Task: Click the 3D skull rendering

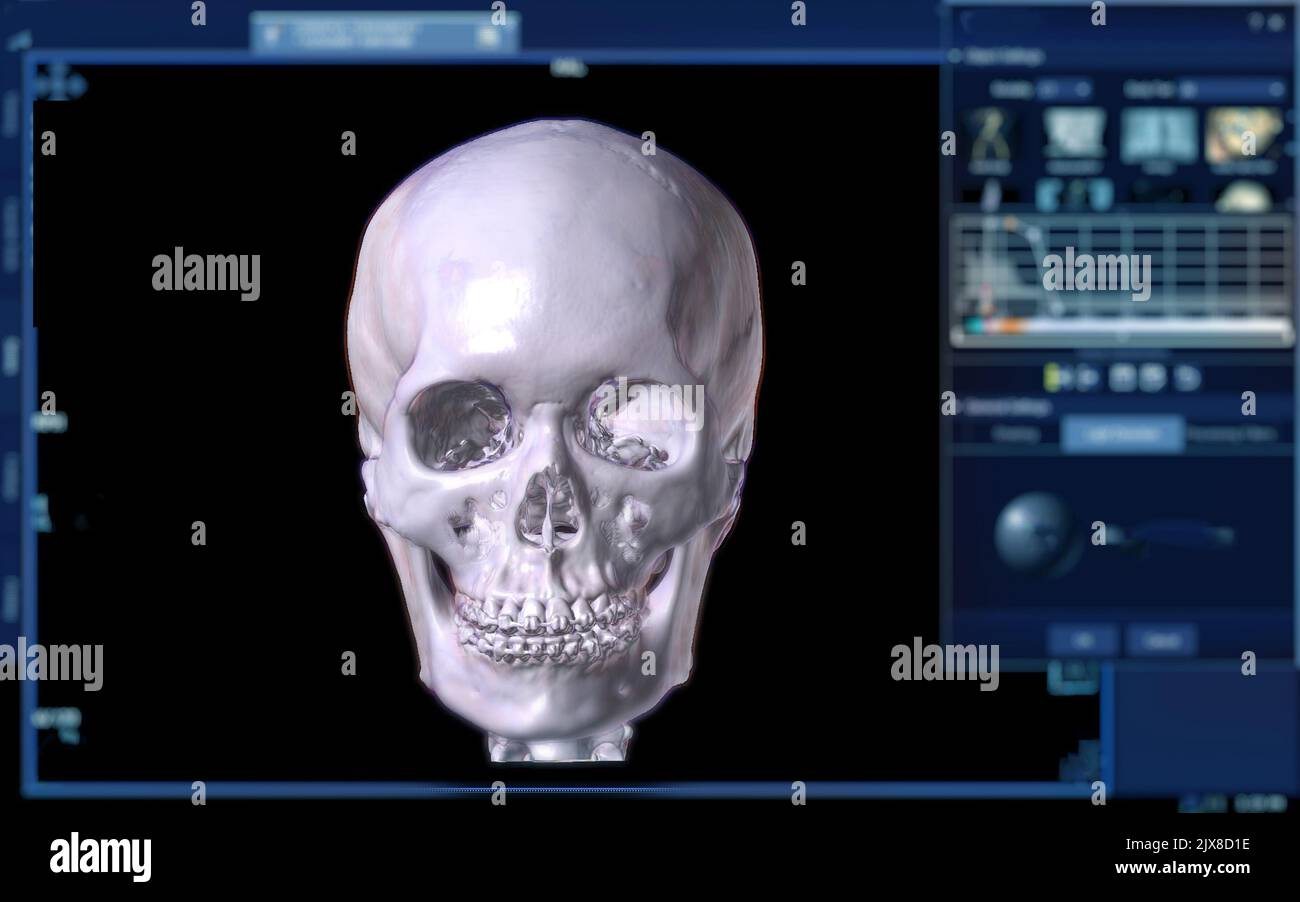Action: (553, 440)
